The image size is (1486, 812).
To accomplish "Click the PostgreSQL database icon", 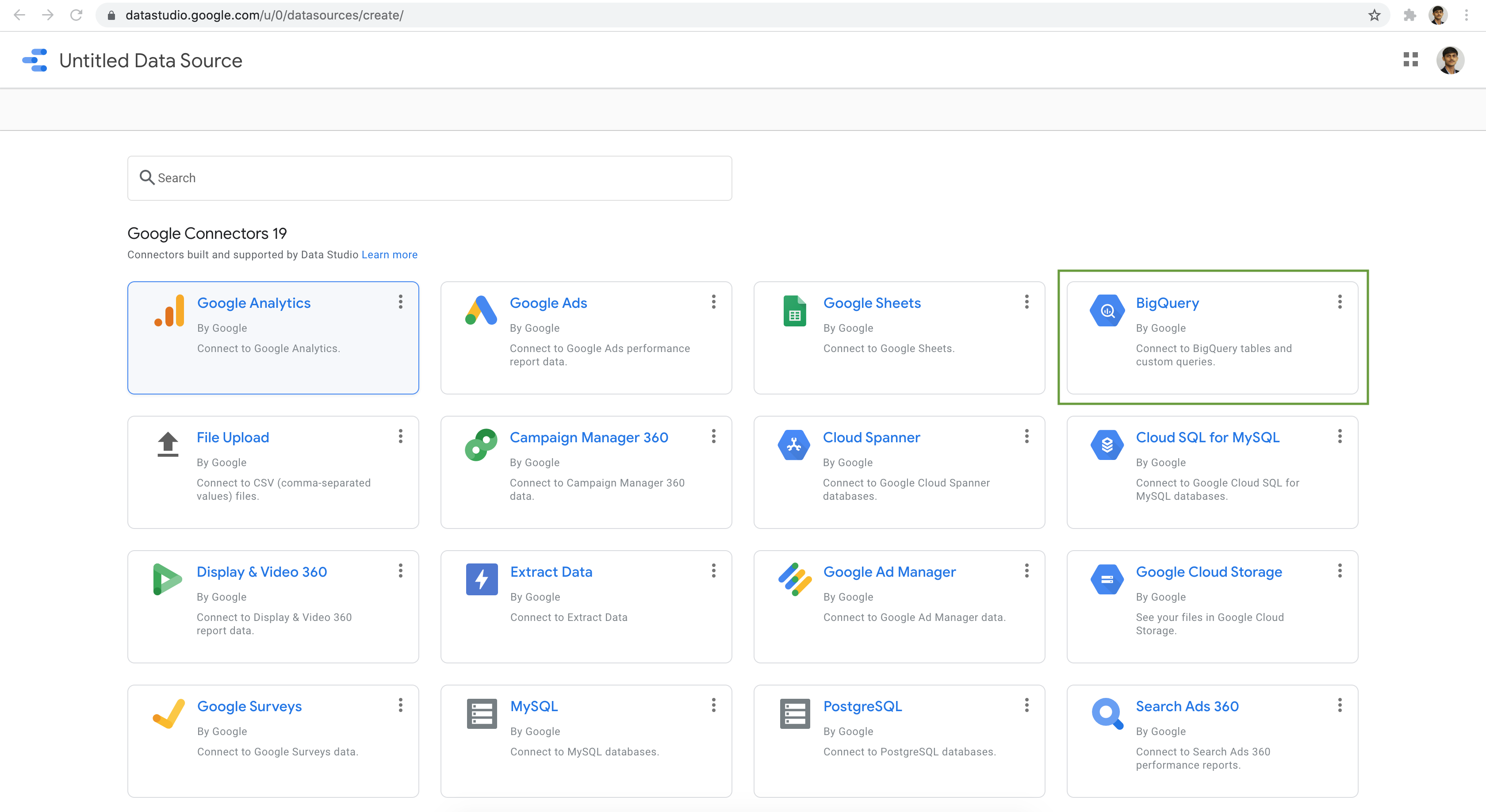I will tap(795, 714).
